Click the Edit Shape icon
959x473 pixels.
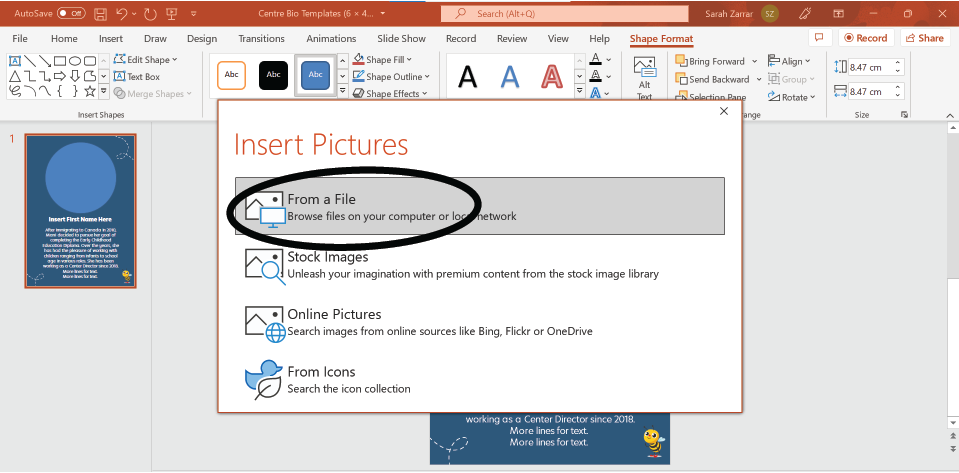point(120,60)
